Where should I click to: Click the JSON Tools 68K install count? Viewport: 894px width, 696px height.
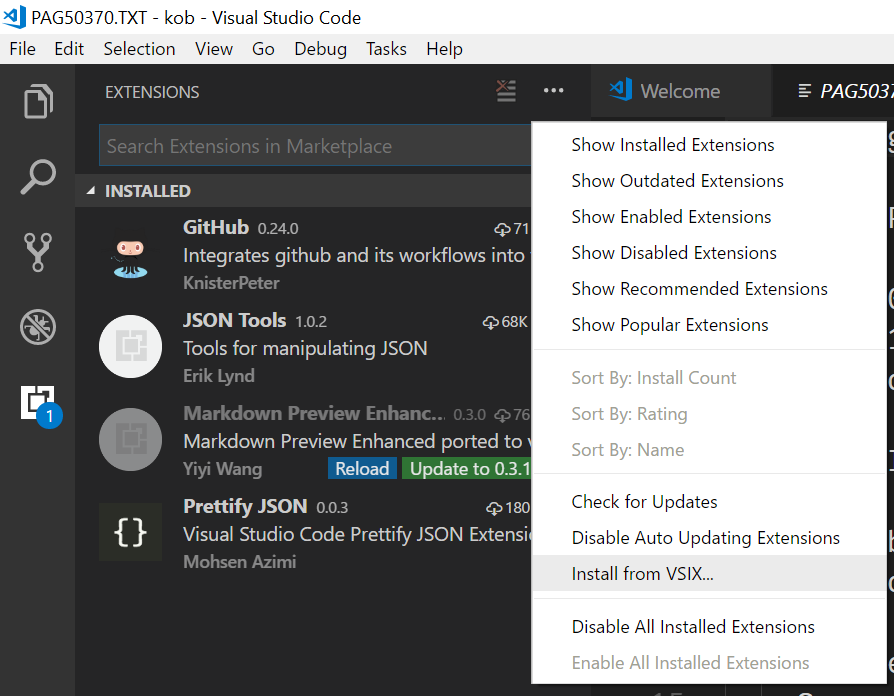pyautogui.click(x=505, y=322)
